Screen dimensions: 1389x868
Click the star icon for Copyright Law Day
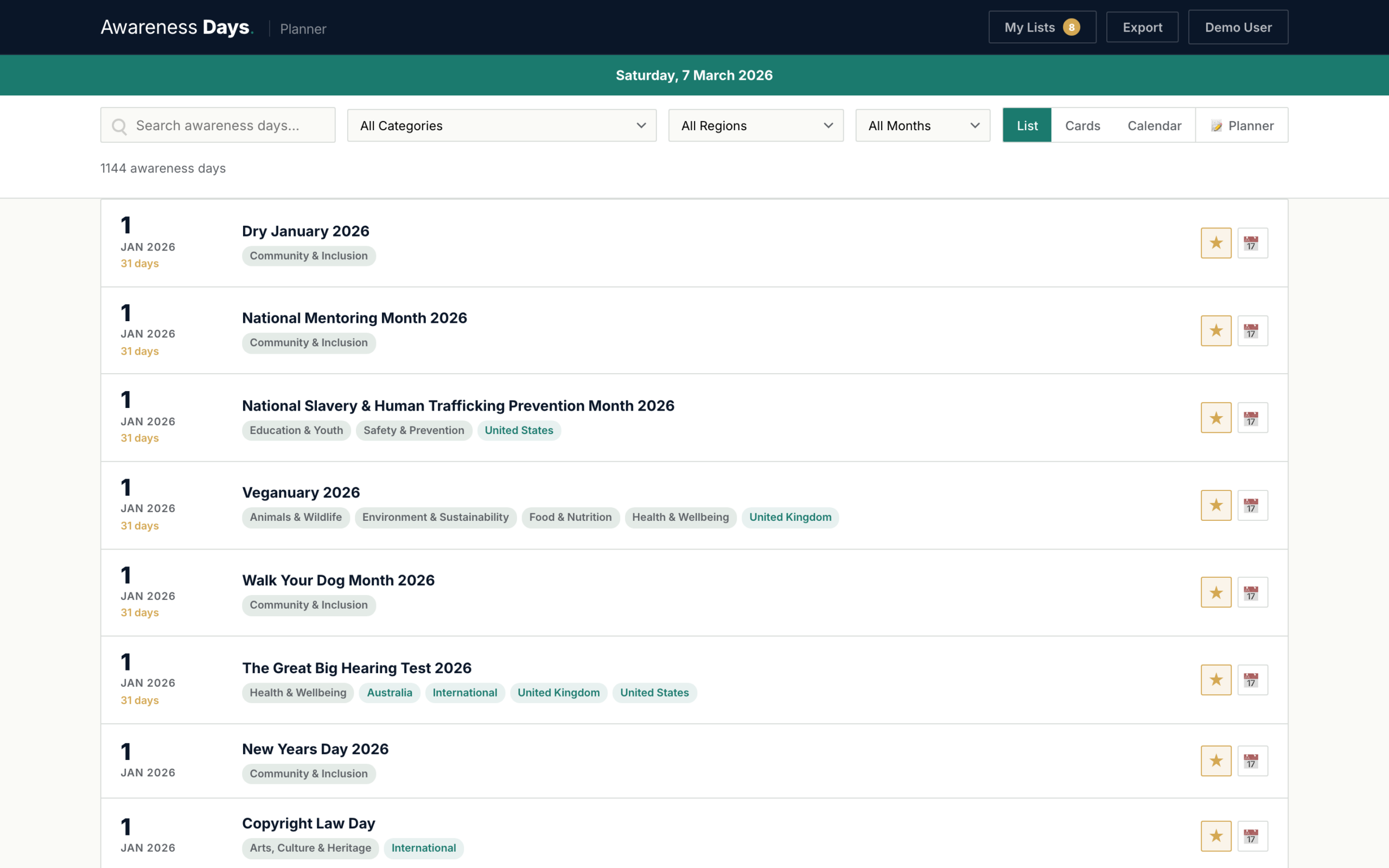point(1216,836)
